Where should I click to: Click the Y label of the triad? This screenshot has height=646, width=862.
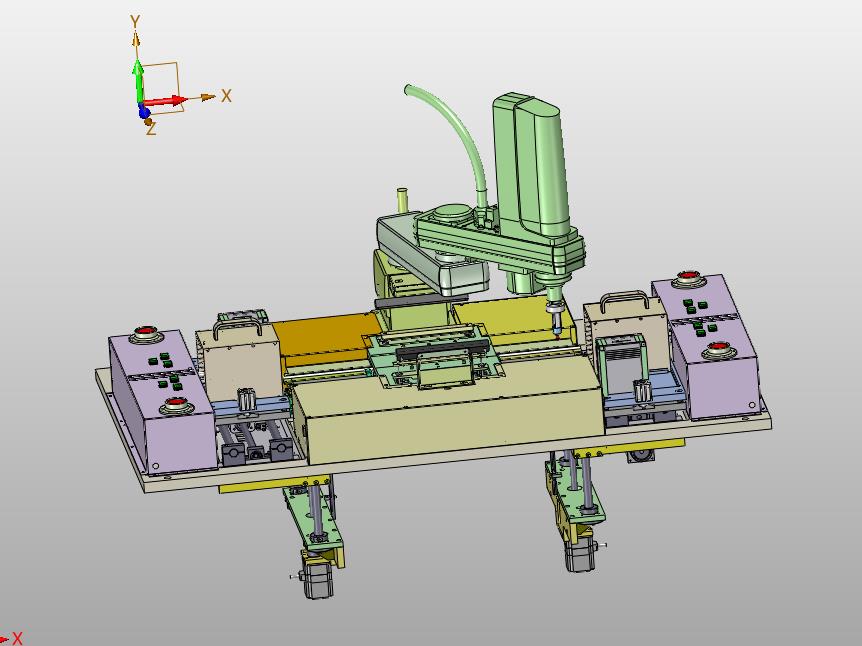pos(135,22)
